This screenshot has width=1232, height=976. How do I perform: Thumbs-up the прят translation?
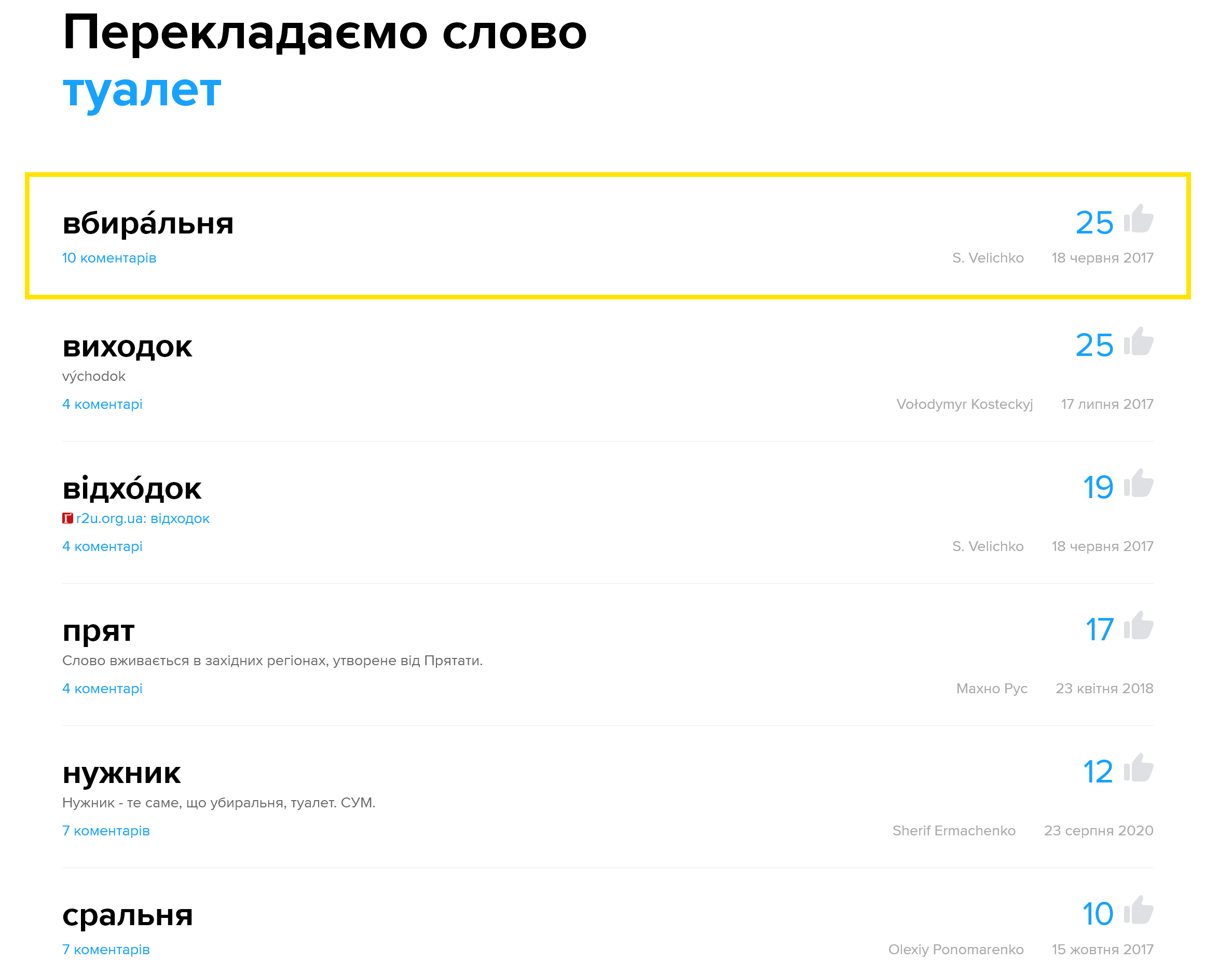[x=1138, y=626]
